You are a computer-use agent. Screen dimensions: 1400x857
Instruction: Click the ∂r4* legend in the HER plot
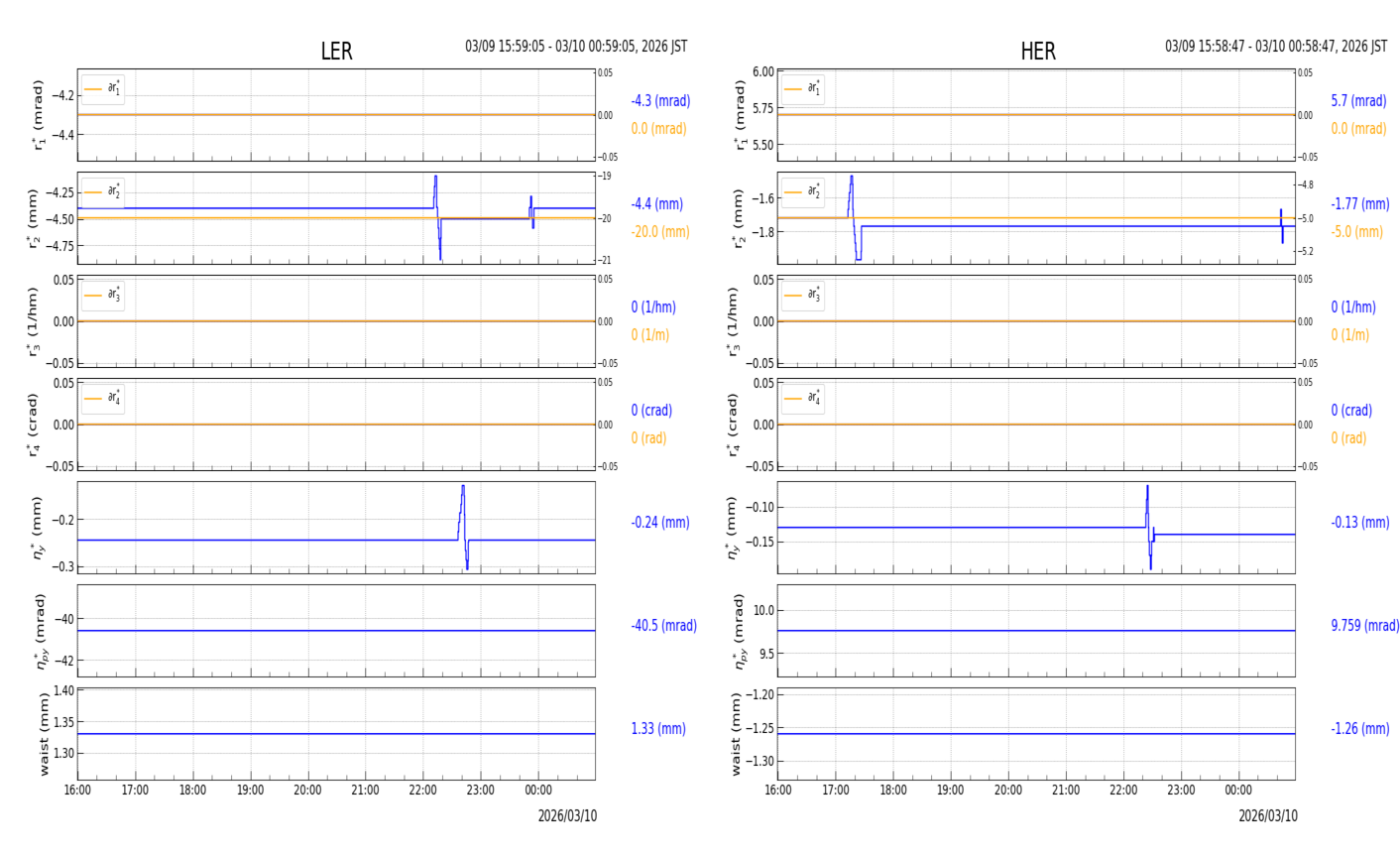coord(803,398)
